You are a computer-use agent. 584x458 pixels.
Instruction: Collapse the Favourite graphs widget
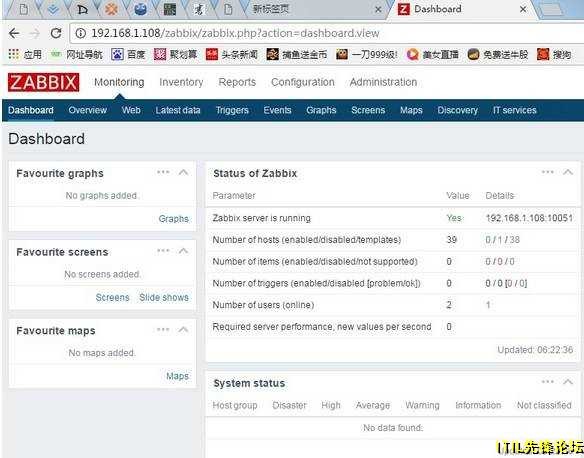click(x=183, y=172)
